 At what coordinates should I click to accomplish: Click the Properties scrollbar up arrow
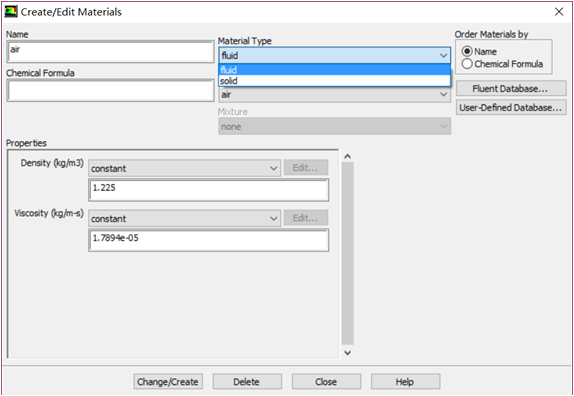(348, 156)
